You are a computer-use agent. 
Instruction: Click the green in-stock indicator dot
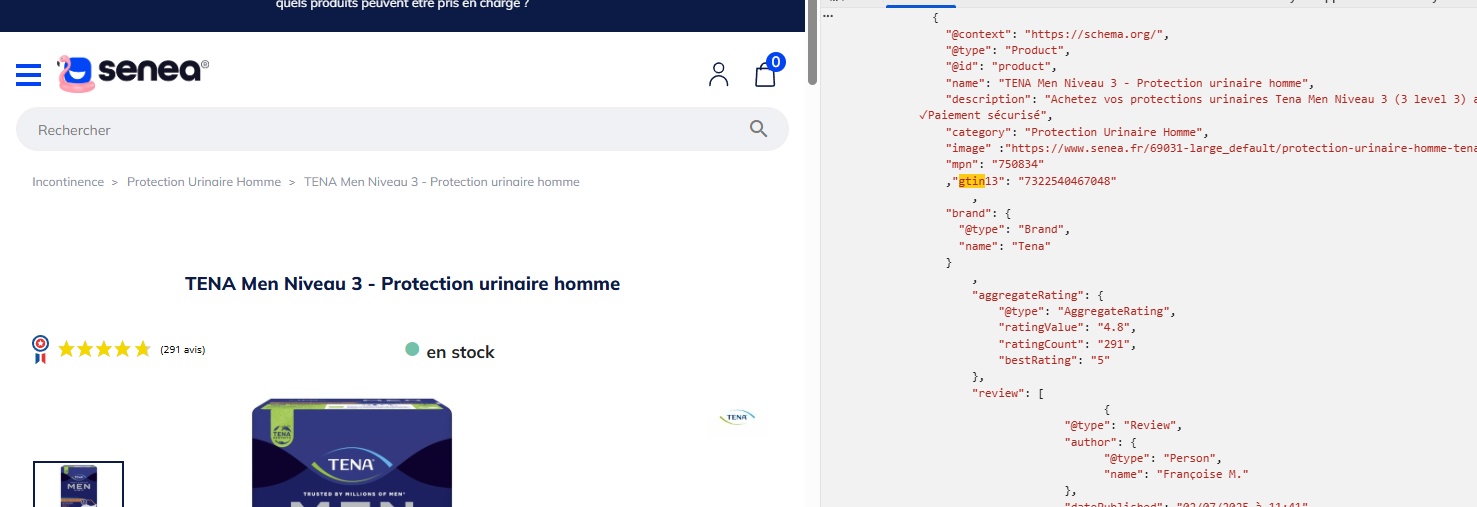[x=412, y=349]
